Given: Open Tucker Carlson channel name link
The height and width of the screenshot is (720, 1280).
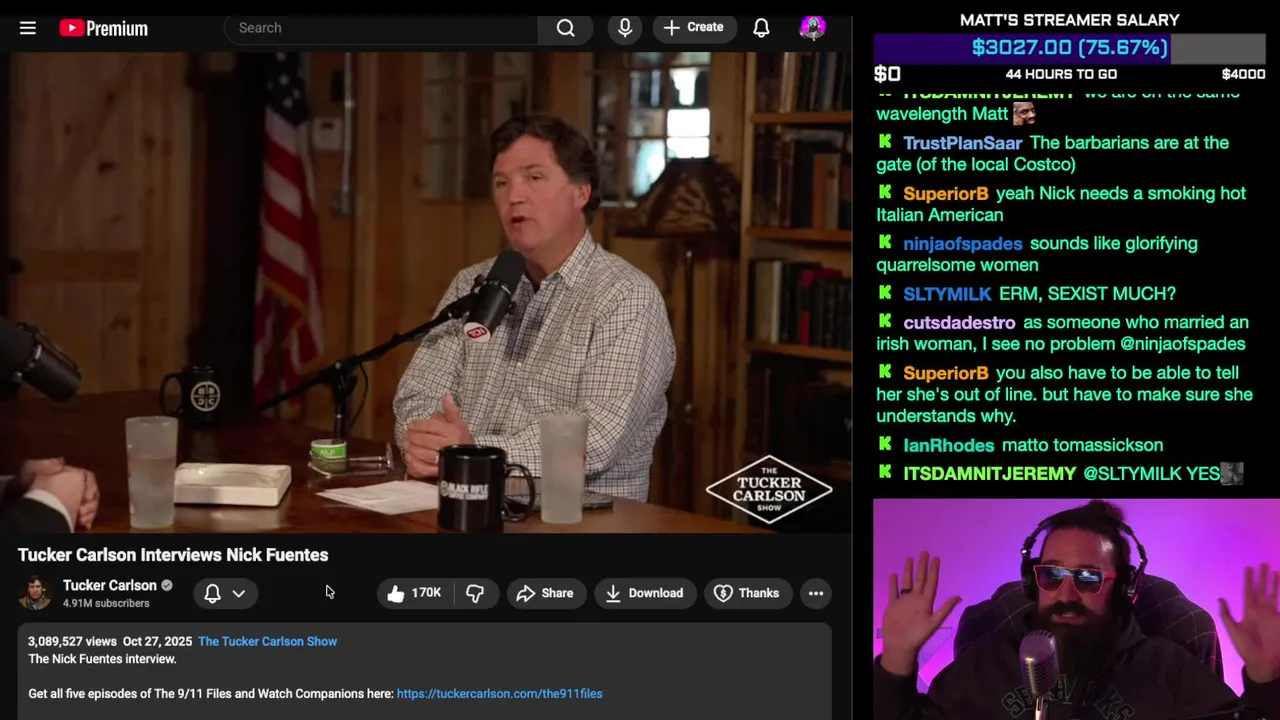Looking at the screenshot, I should 110,586.
